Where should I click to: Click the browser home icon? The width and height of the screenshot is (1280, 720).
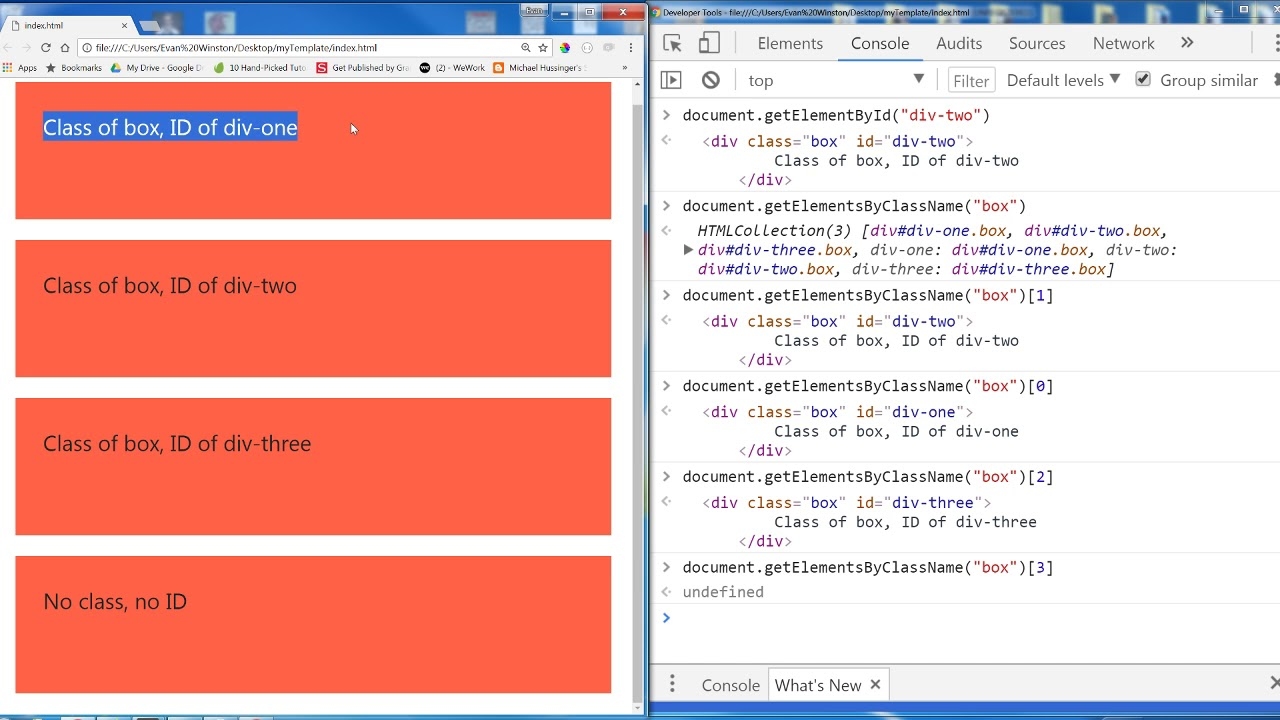[x=65, y=47]
